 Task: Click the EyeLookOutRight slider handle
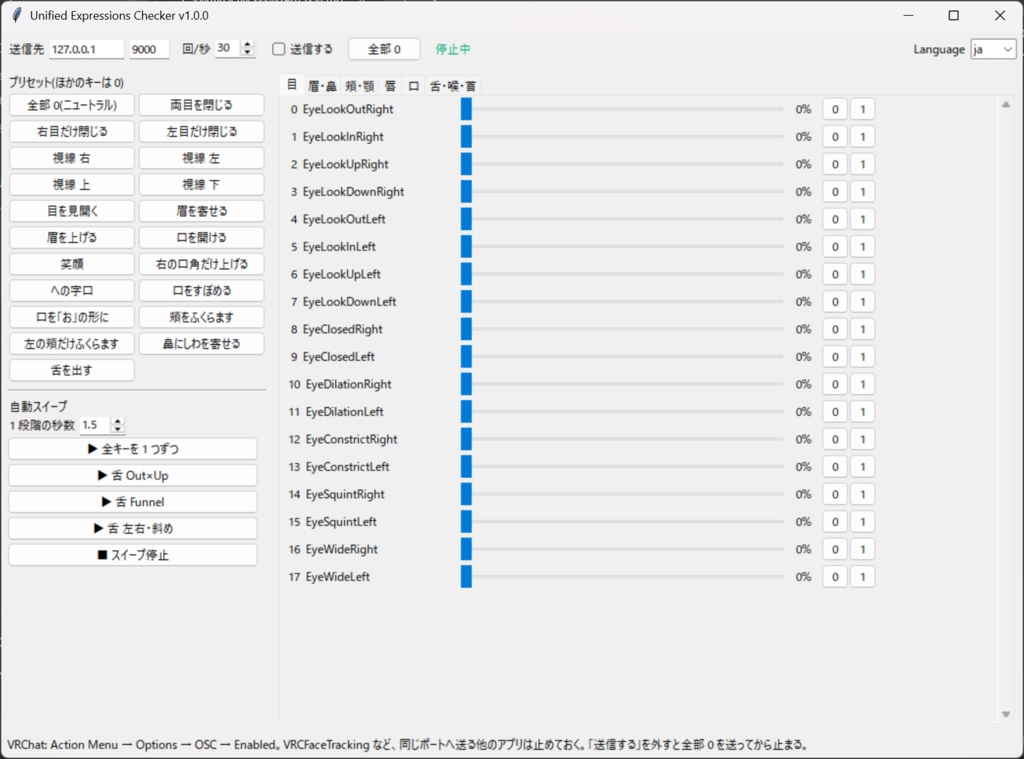(x=466, y=109)
